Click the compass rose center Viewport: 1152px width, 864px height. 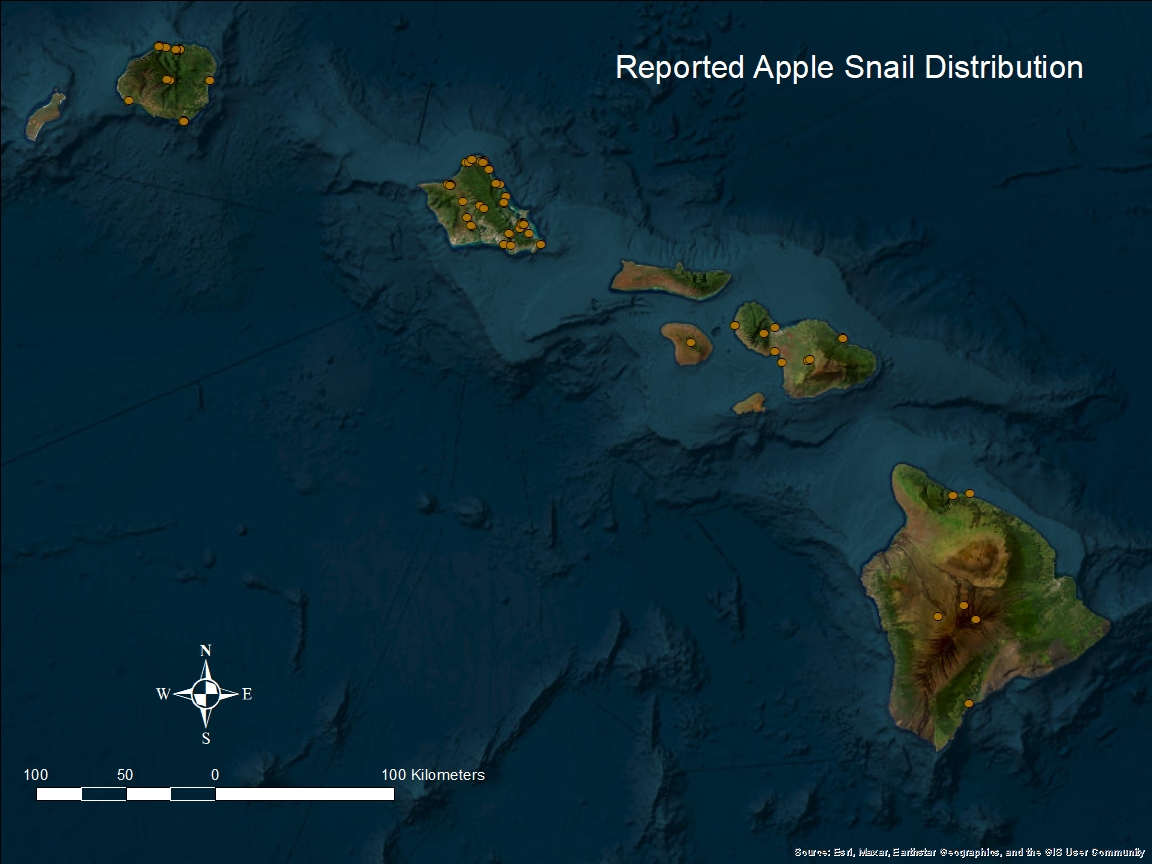pos(205,693)
